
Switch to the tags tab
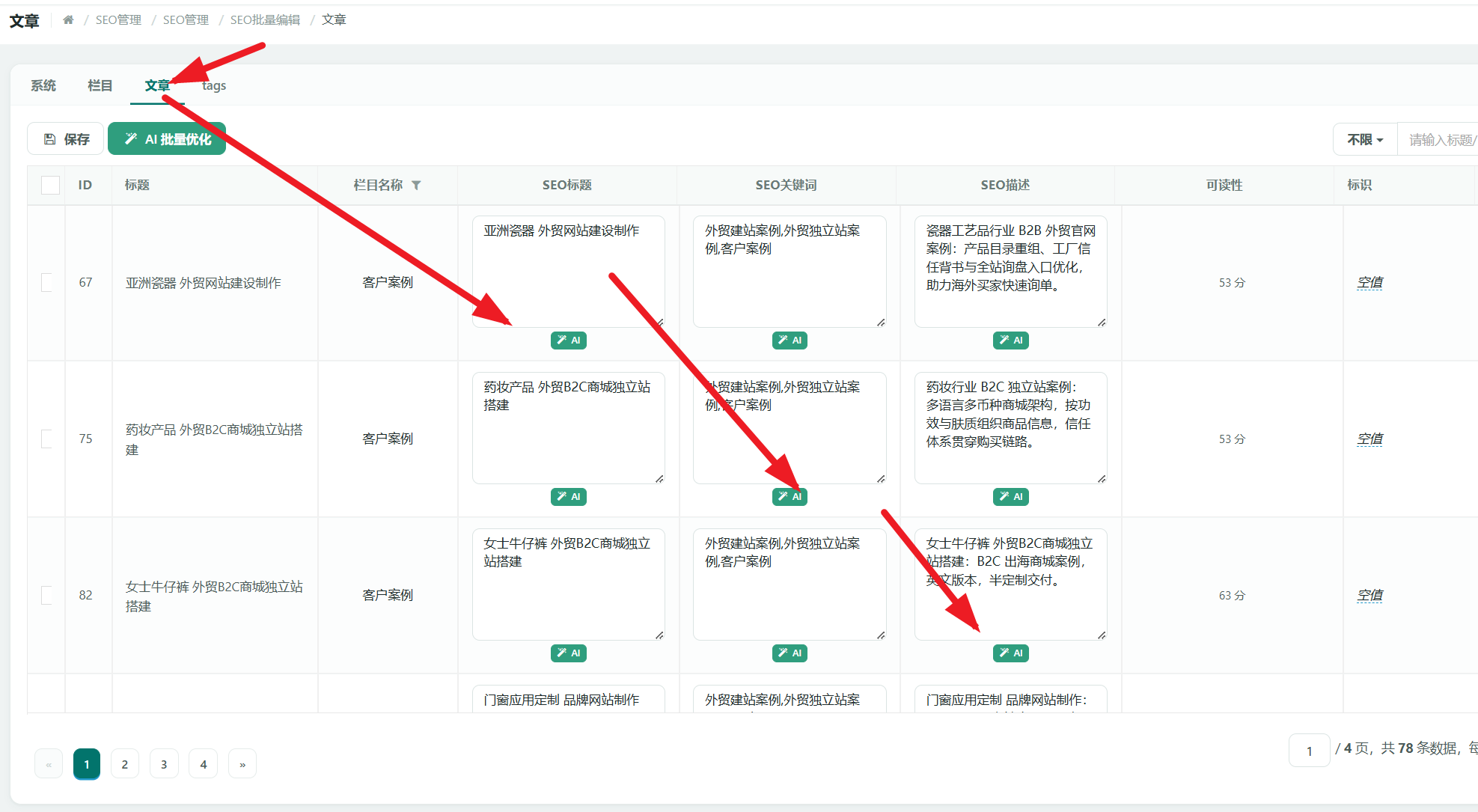214,85
